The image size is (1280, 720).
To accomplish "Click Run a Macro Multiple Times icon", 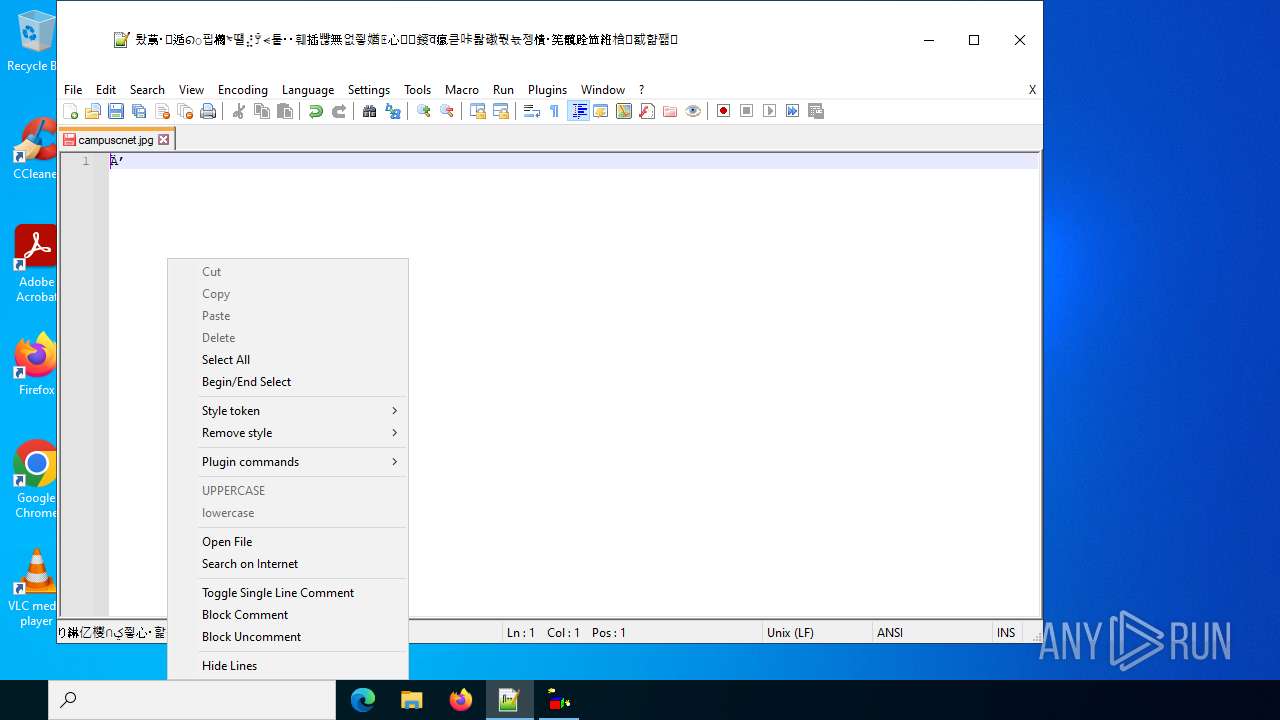I will (x=792, y=111).
